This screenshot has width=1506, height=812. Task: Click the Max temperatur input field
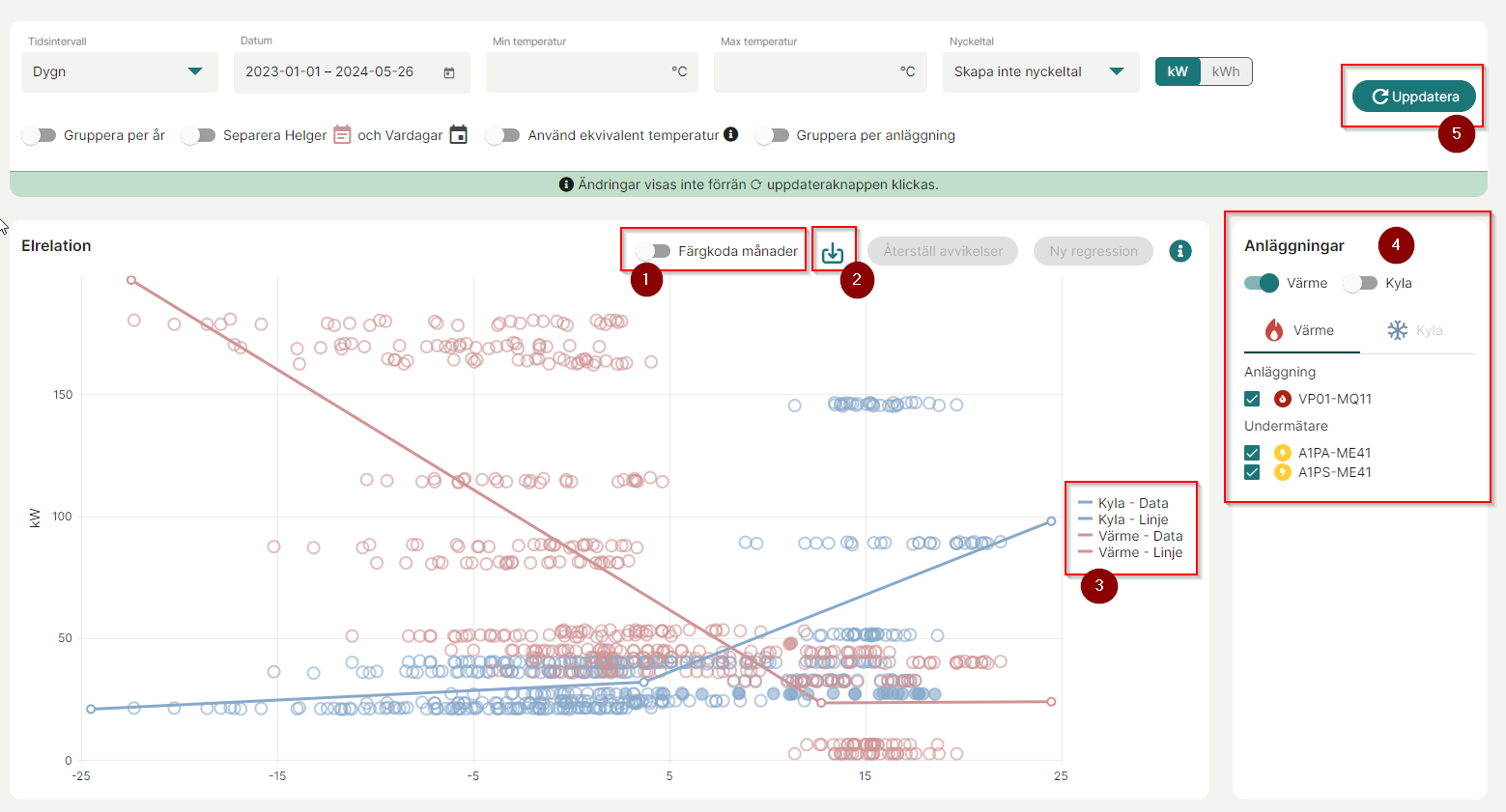click(x=820, y=71)
